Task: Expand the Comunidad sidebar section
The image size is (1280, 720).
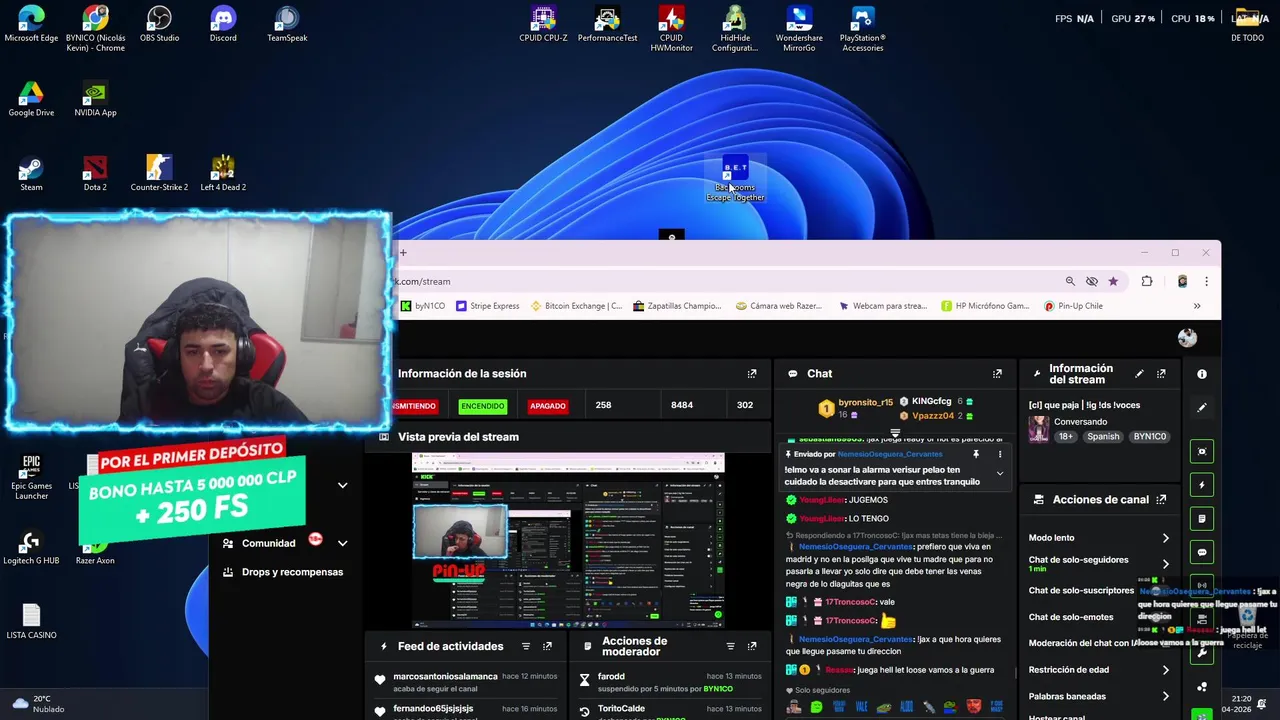Action: click(342, 544)
